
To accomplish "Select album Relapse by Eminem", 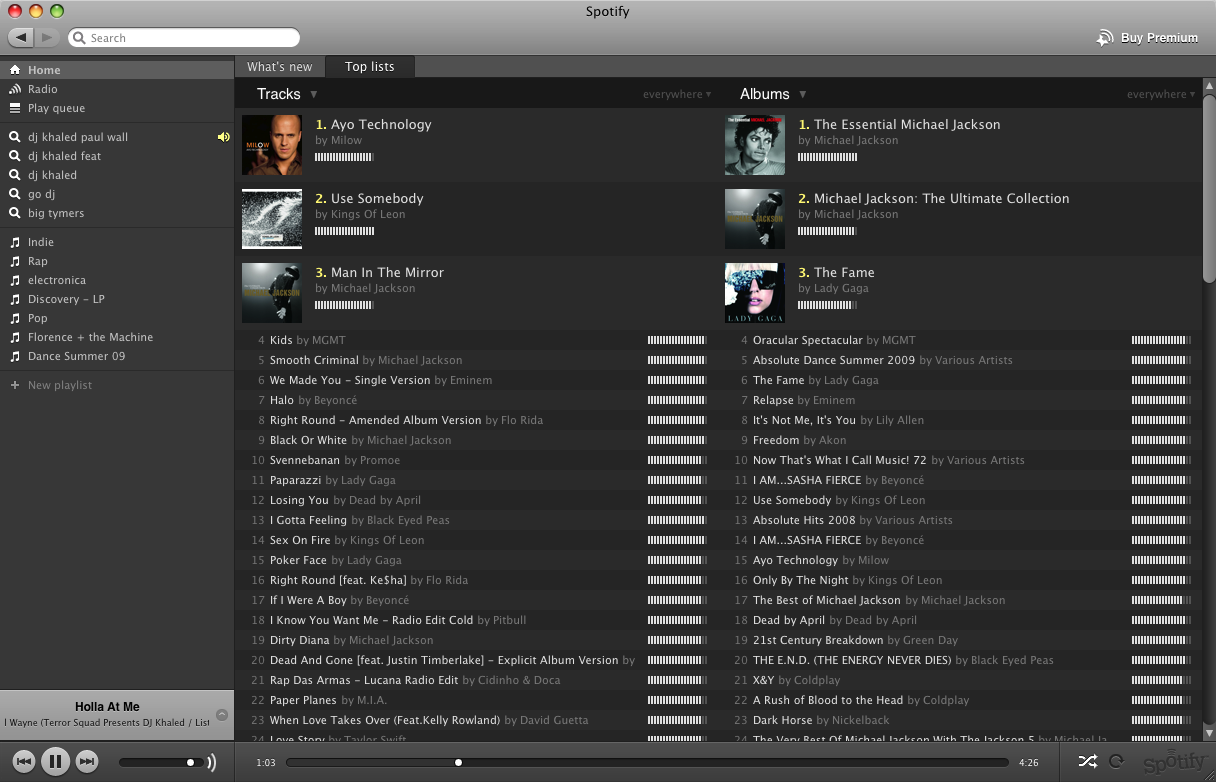I will (960, 400).
